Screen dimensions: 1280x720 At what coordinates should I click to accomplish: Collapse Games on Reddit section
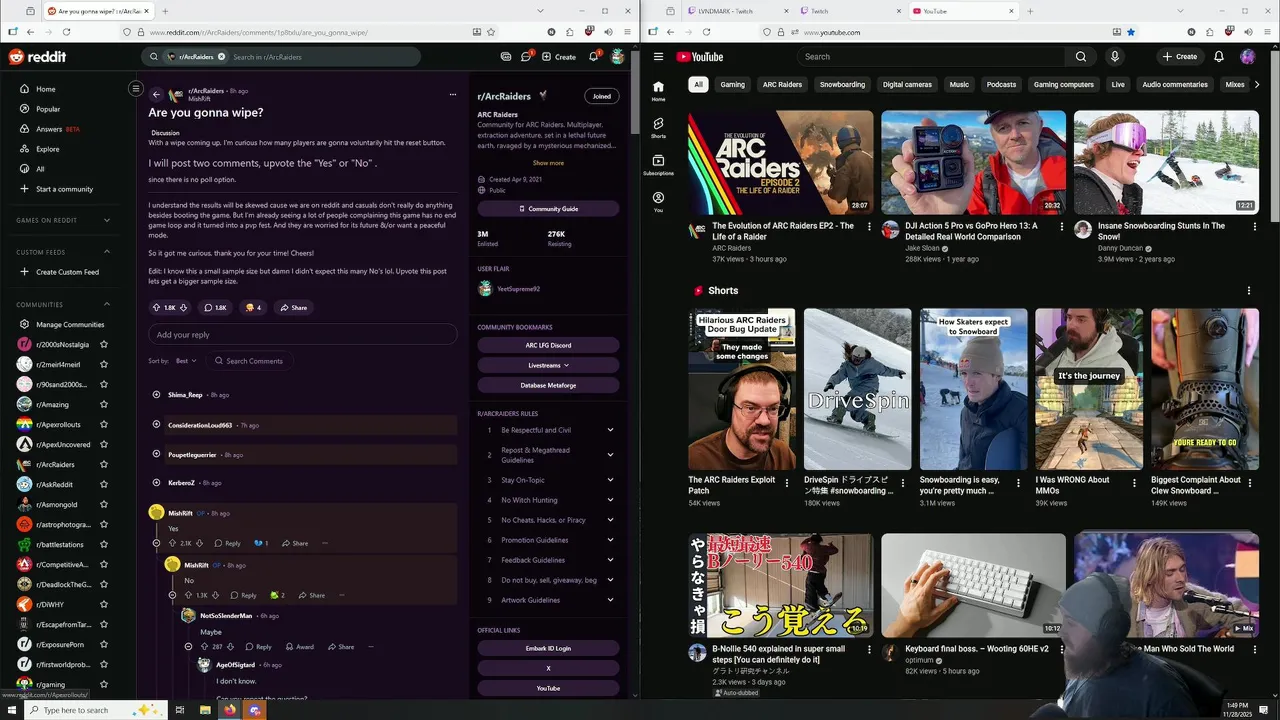point(107,220)
